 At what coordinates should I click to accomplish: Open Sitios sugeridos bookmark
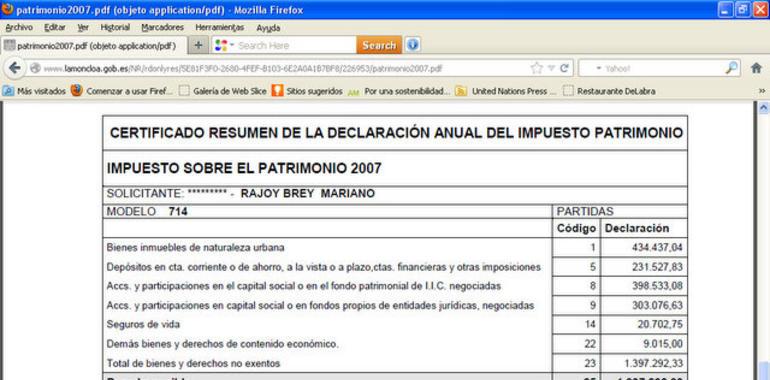(x=308, y=91)
